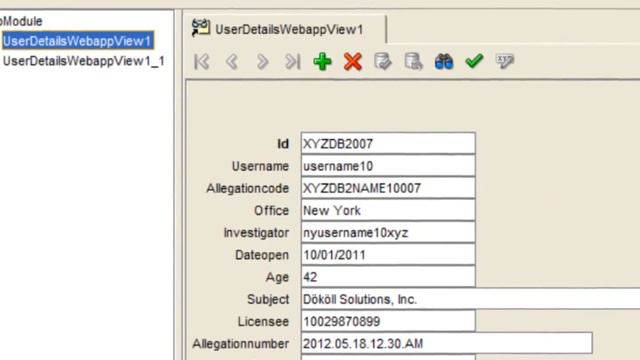Select UserDetailsWebappView1 in tree
640x360 pixels.
point(78,41)
